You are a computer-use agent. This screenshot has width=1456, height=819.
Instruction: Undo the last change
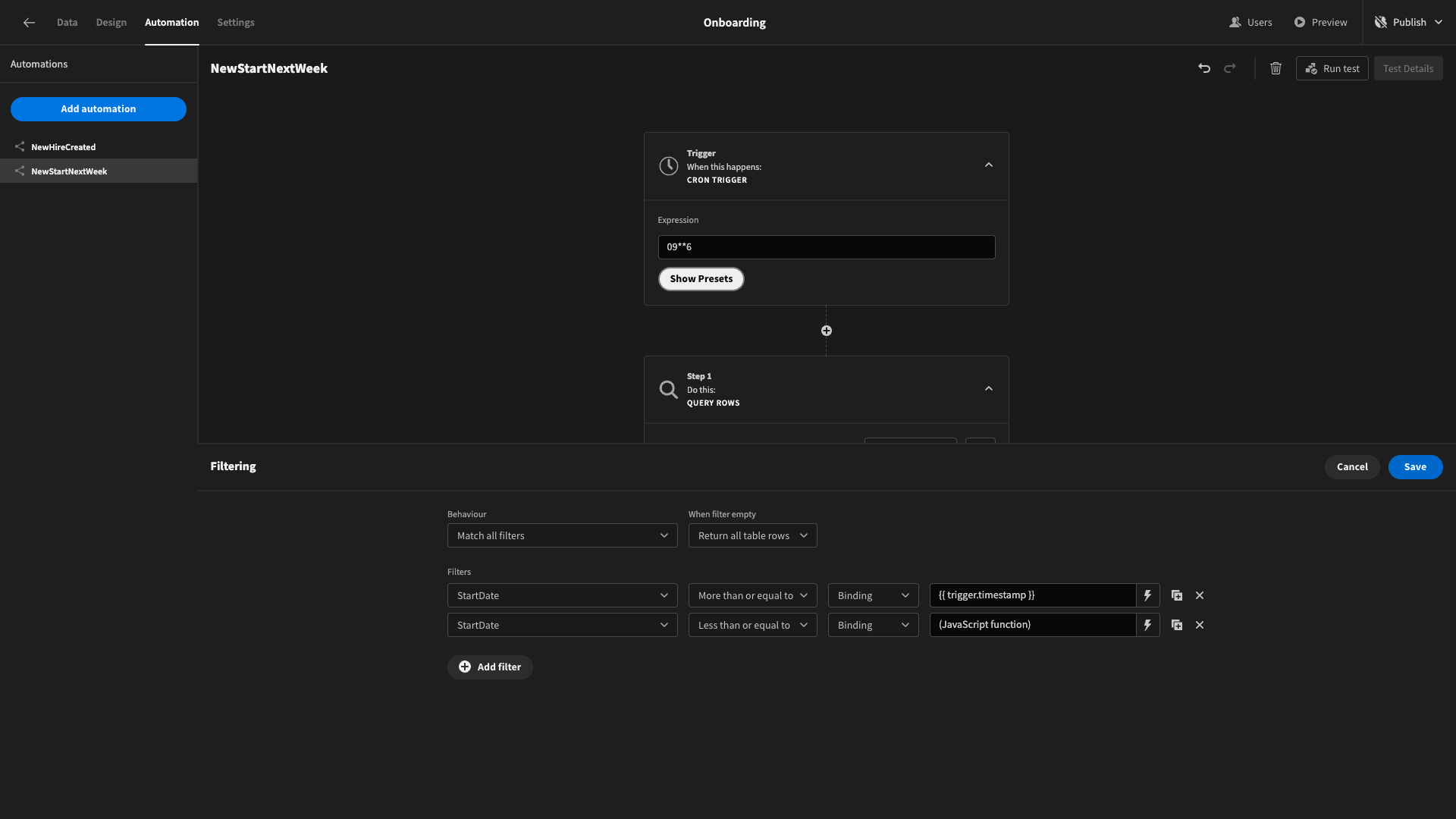(1204, 68)
